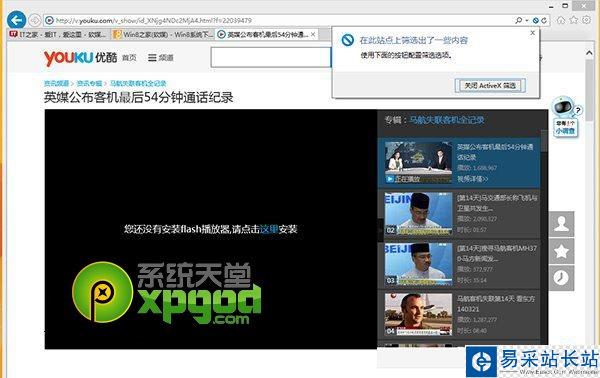Click the browser back arrow button
The width and height of the screenshot is (600, 378).
point(16,20)
